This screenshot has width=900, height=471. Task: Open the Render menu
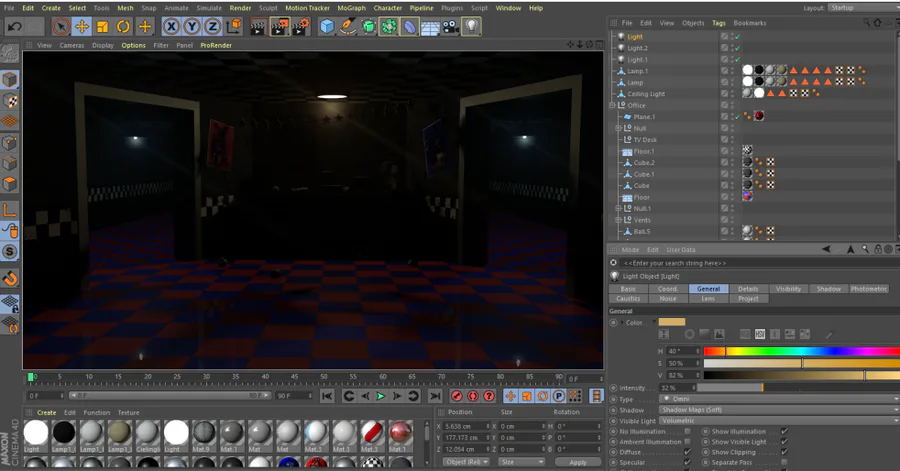click(240, 8)
